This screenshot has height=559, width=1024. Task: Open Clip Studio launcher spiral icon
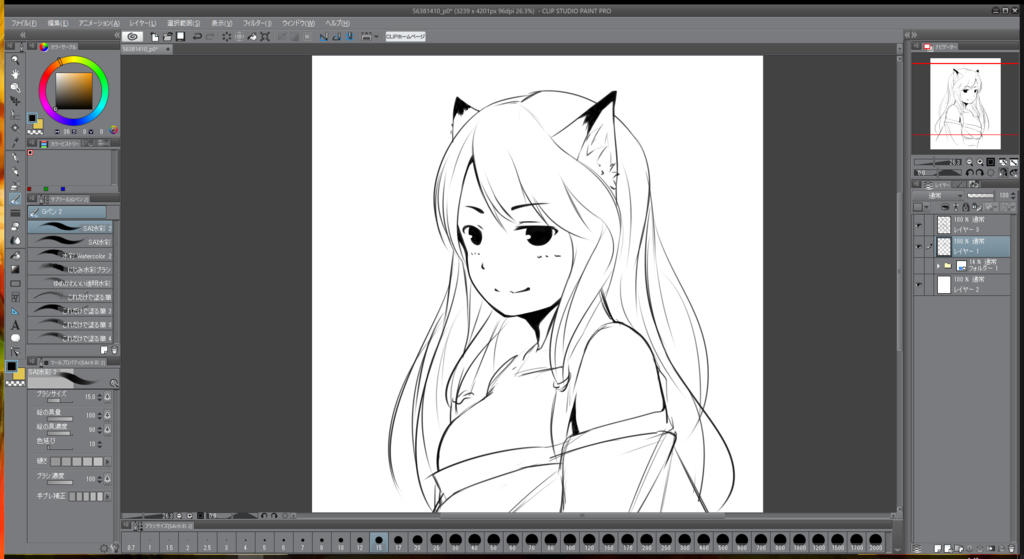coord(133,37)
